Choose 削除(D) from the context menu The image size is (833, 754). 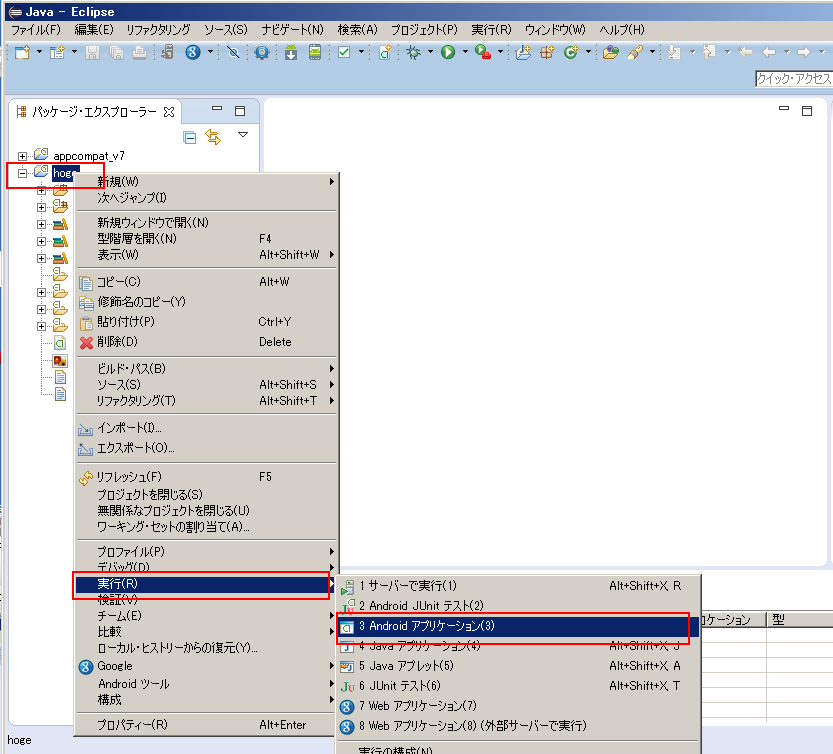pyautogui.click(x=206, y=342)
